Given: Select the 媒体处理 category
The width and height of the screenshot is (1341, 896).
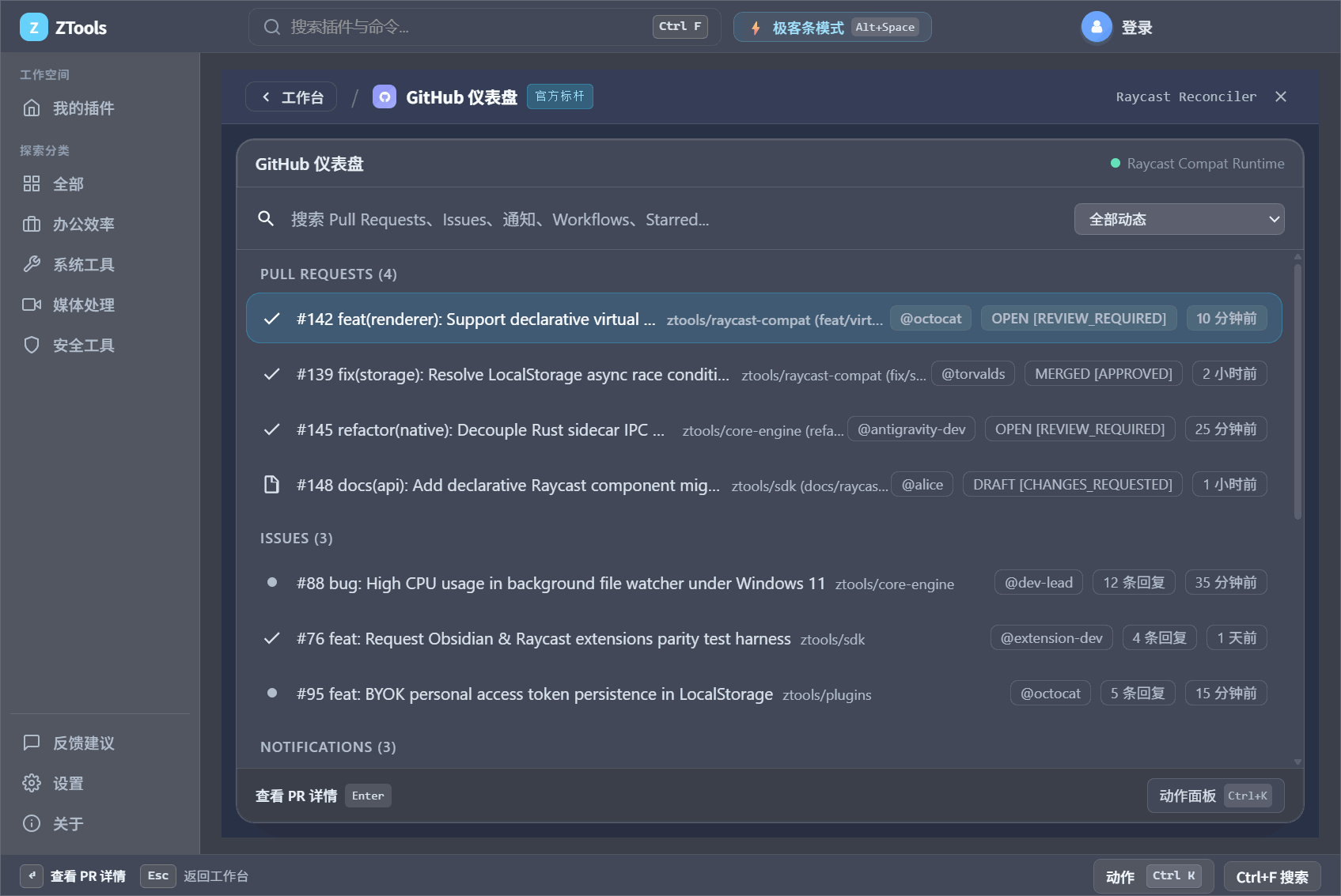Looking at the screenshot, I should click(100, 305).
